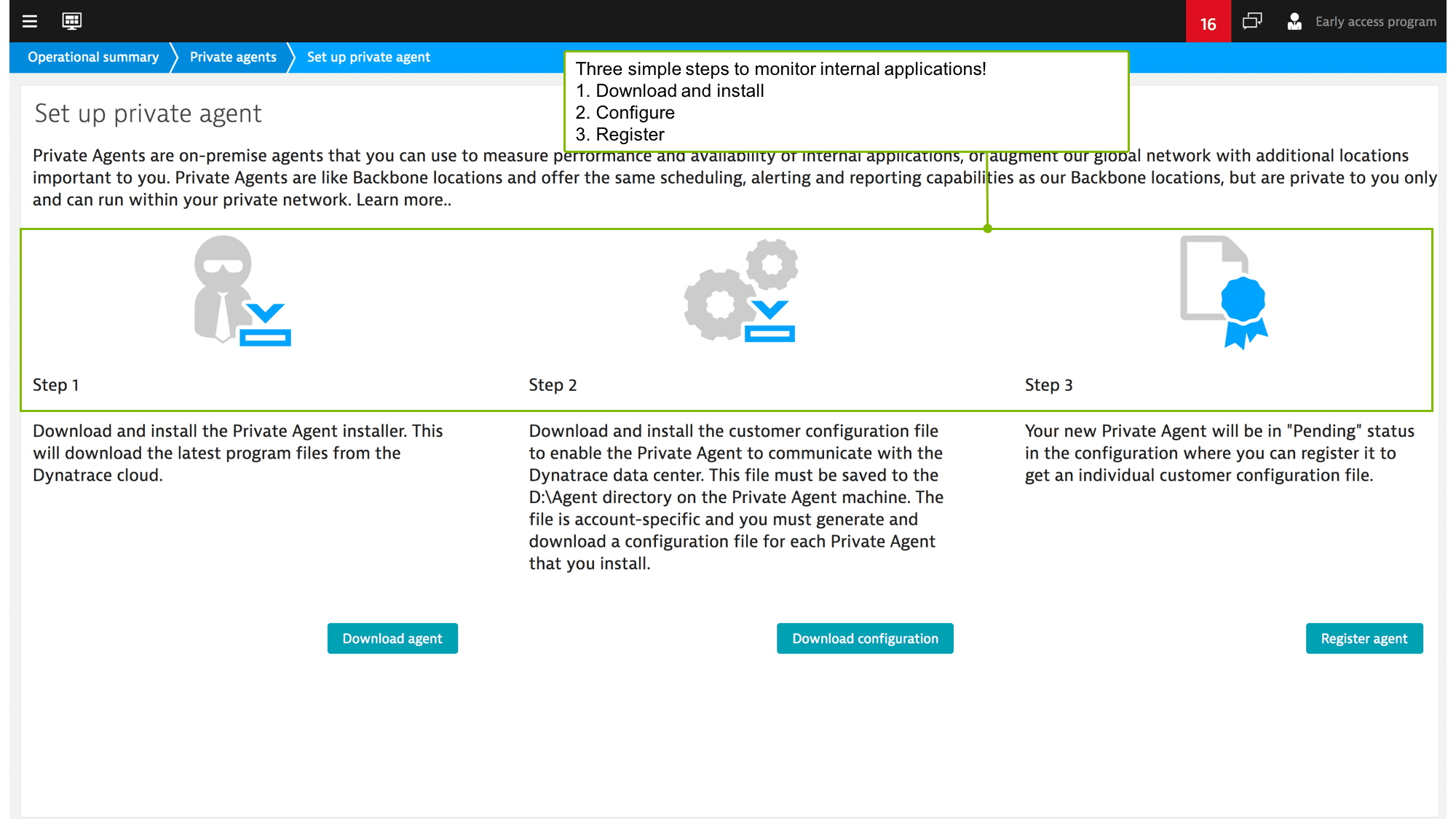Go to Private agents breadcrumb
1456x819 pixels.
coord(233,57)
